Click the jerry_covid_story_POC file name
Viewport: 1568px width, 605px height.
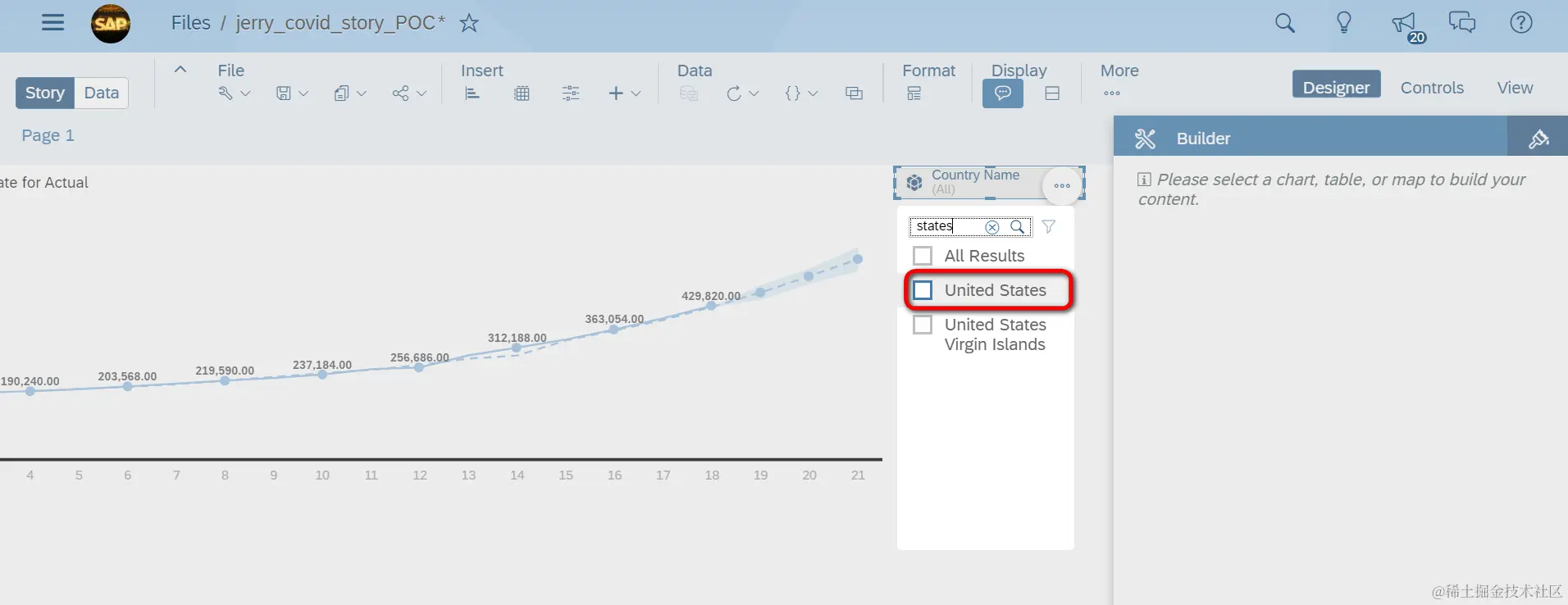(x=340, y=23)
